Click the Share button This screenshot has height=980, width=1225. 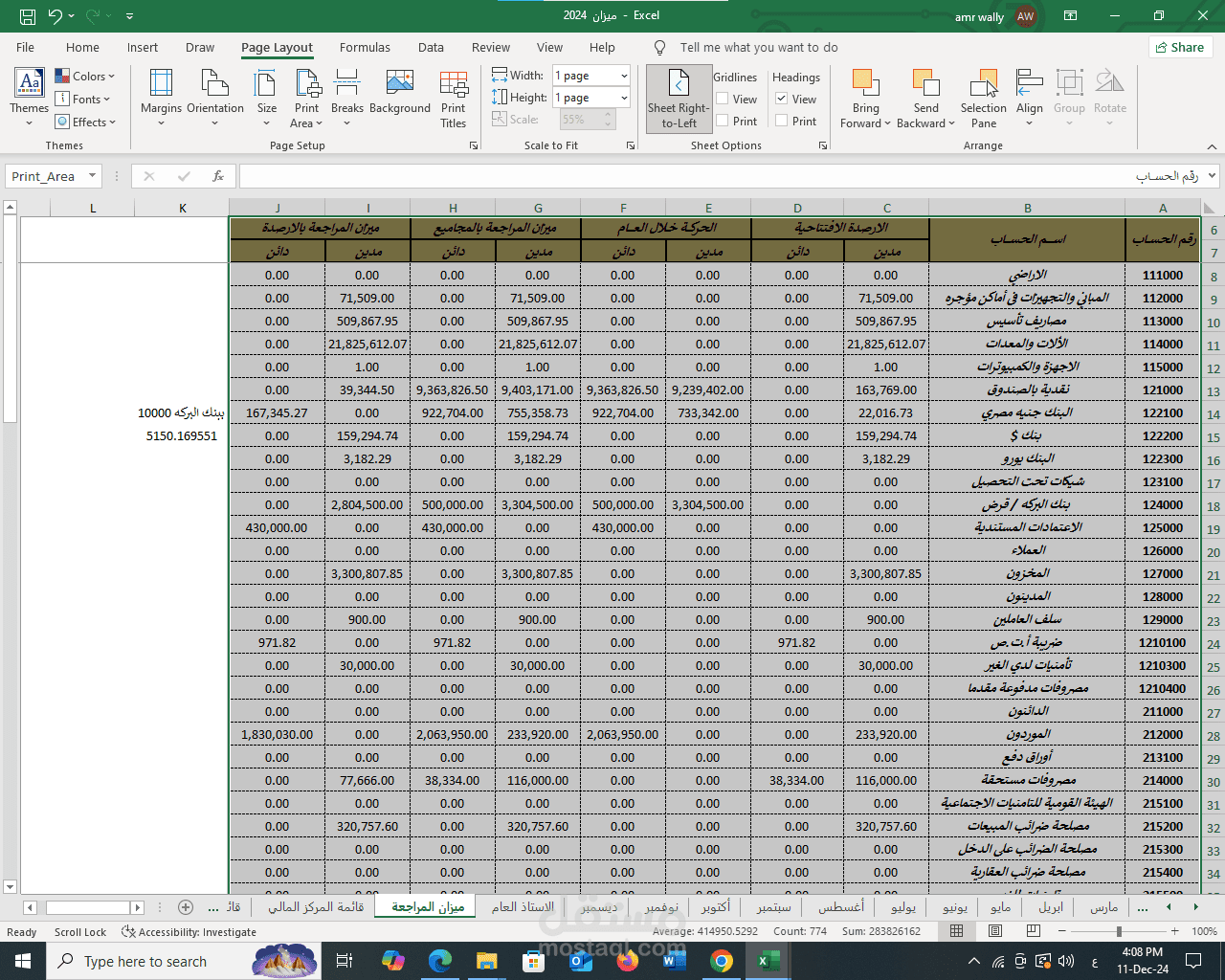pyautogui.click(x=1181, y=47)
